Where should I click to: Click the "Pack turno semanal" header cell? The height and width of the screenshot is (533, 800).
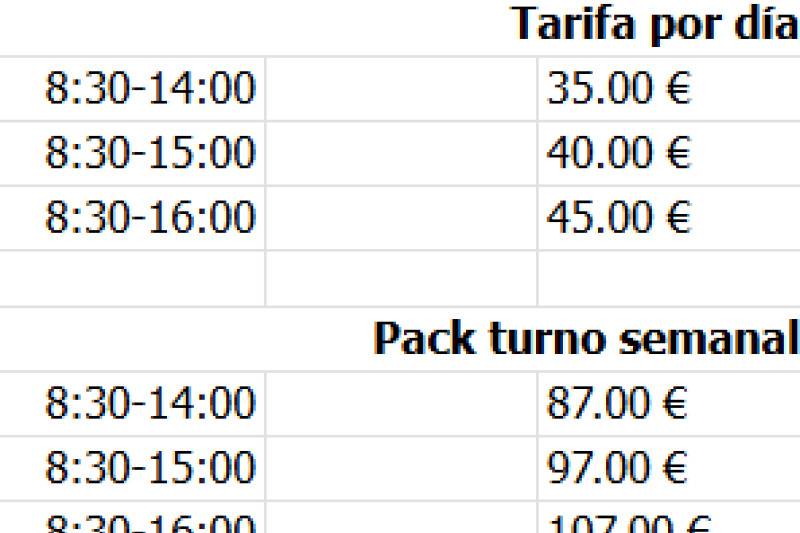click(585, 340)
